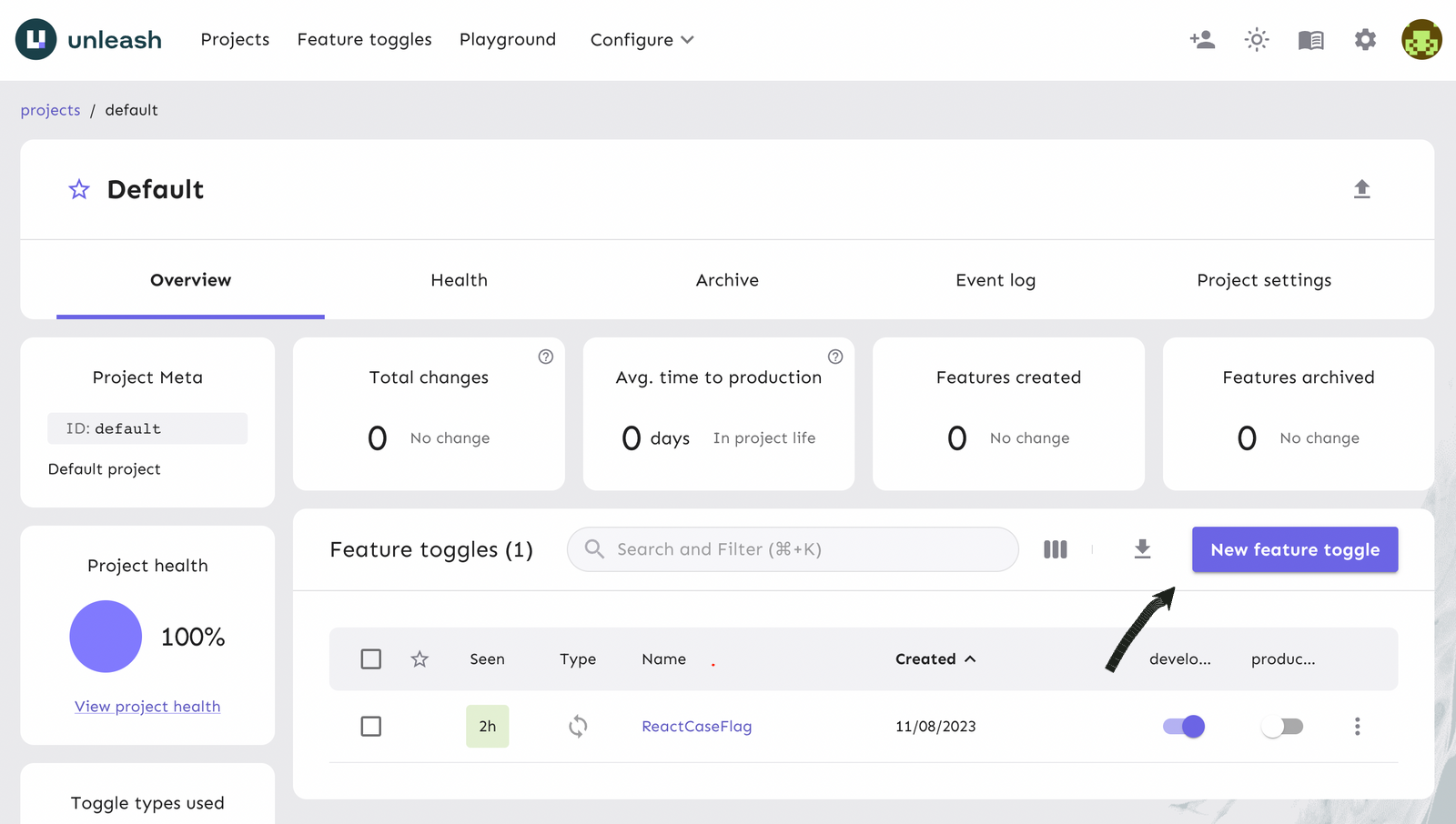Screen dimensions: 1456x824
Task: Change sort order on the Created column
Action: pos(935,658)
